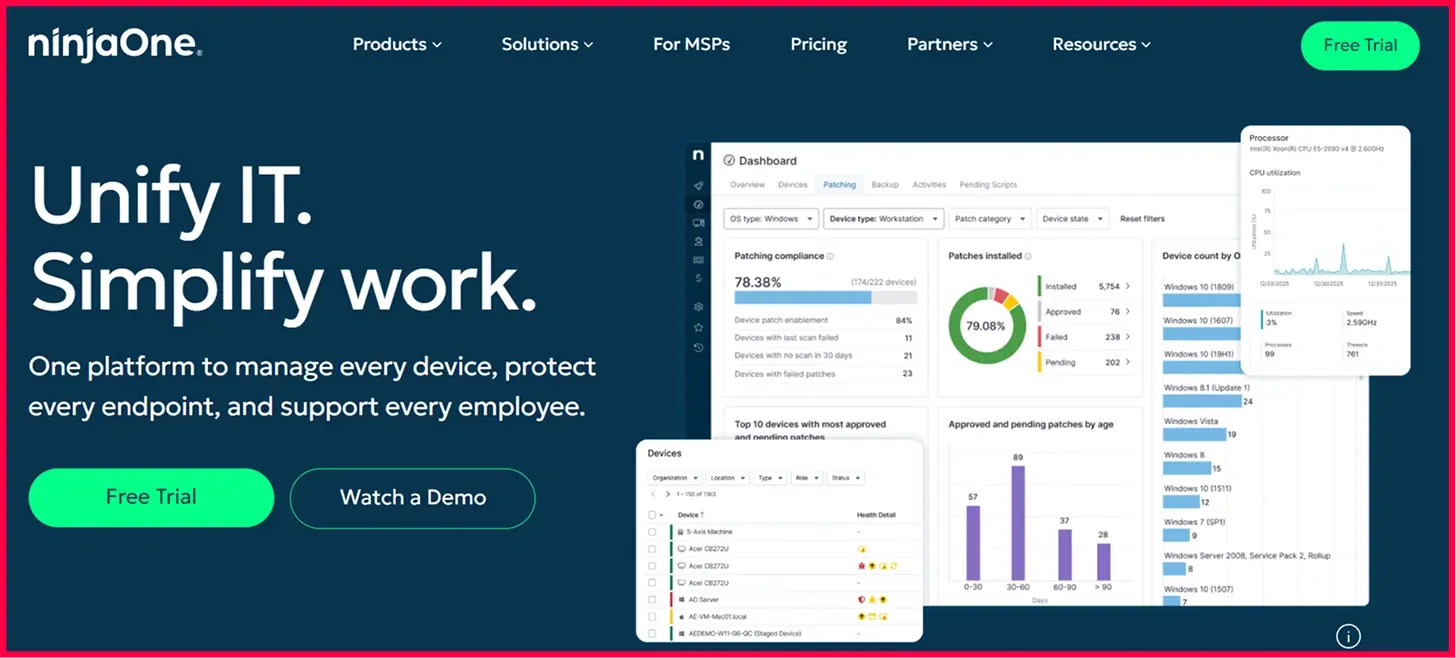Check the AEDEMO-W11-06-QC row checkbox
This screenshot has width=1456, height=658.
pyautogui.click(x=652, y=634)
